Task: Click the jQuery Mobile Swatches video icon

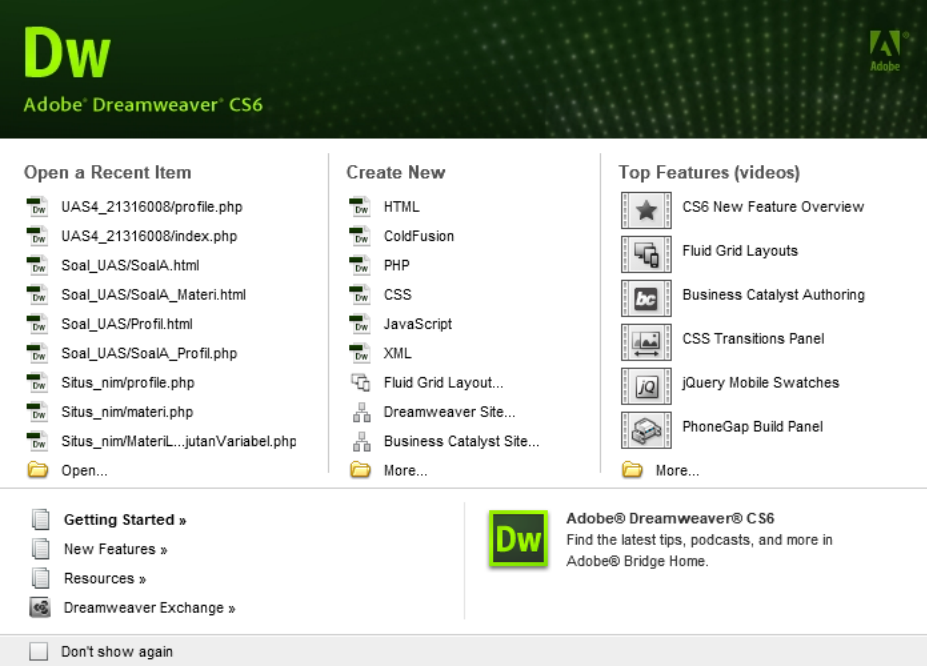Action: pos(646,386)
